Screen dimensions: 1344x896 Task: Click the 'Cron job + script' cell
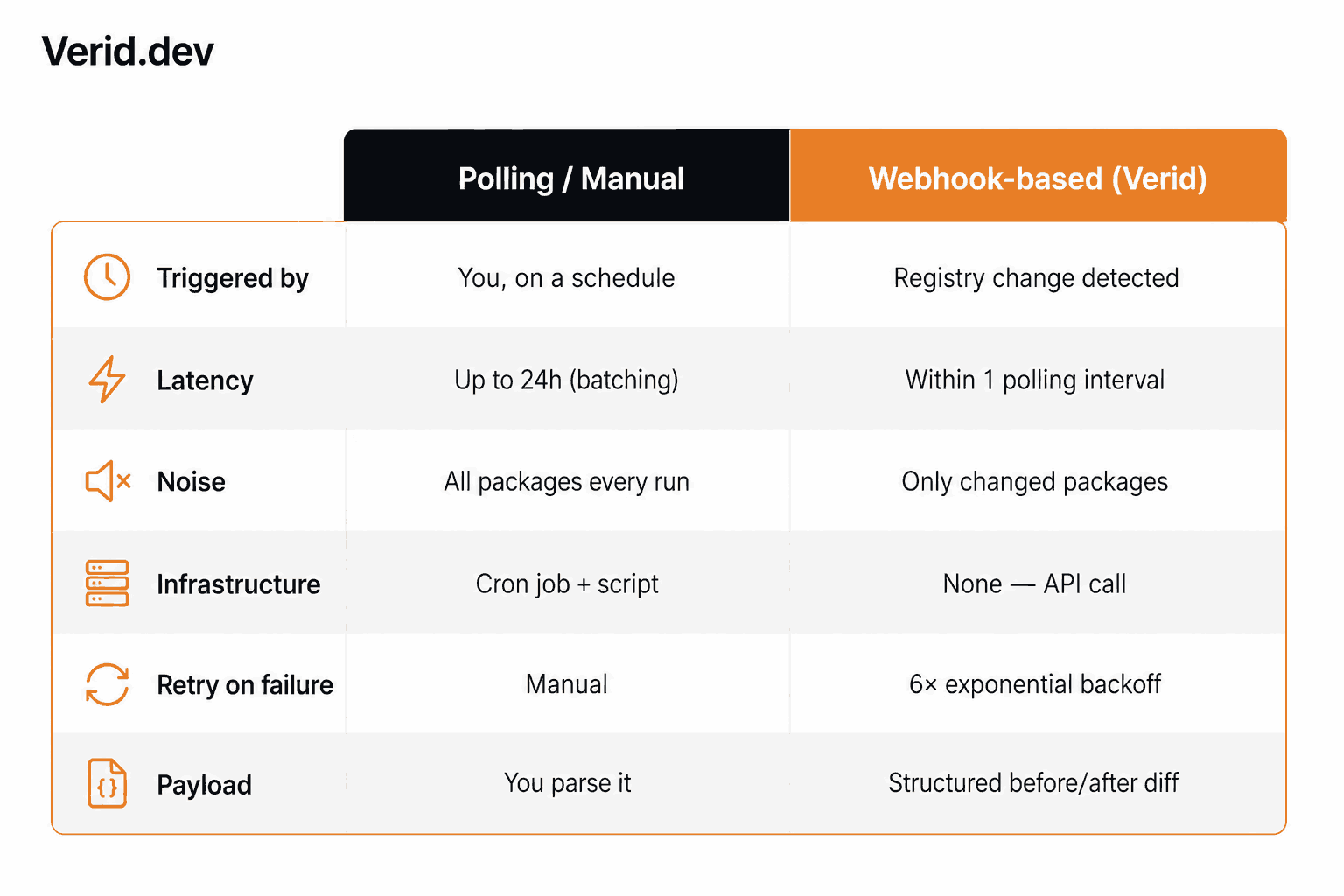click(x=567, y=584)
